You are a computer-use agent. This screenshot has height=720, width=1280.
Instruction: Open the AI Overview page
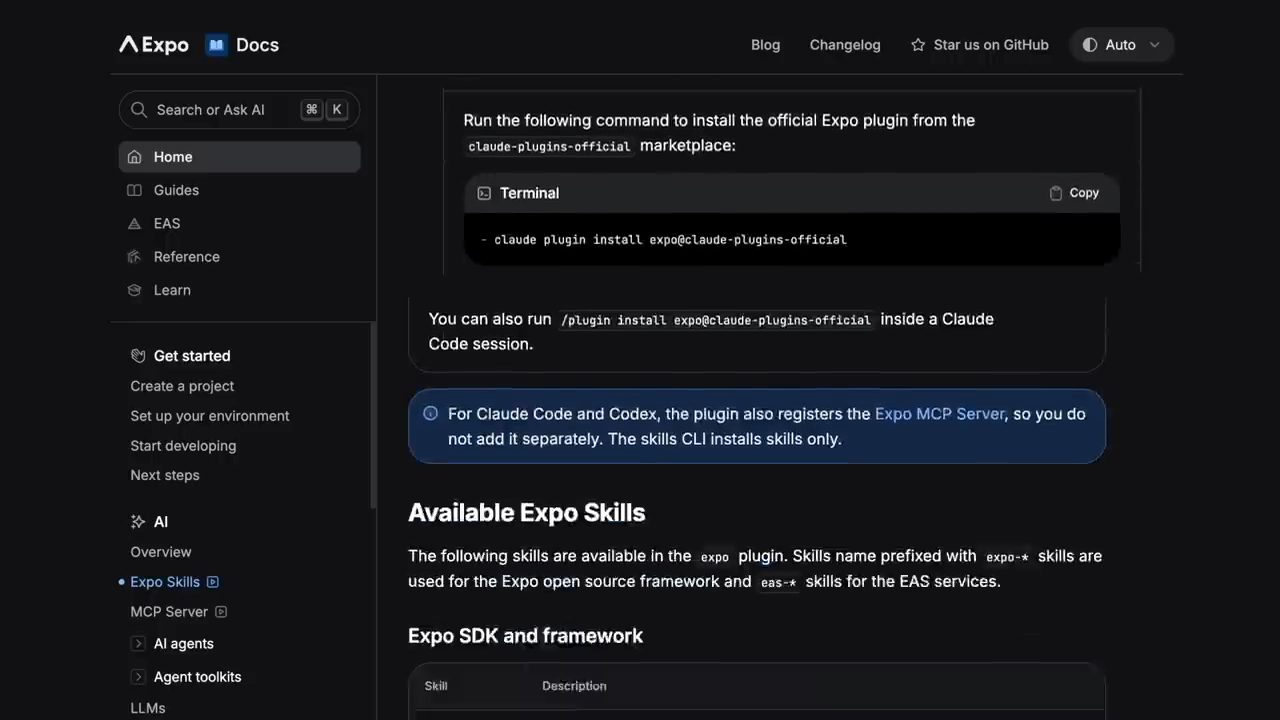161,552
